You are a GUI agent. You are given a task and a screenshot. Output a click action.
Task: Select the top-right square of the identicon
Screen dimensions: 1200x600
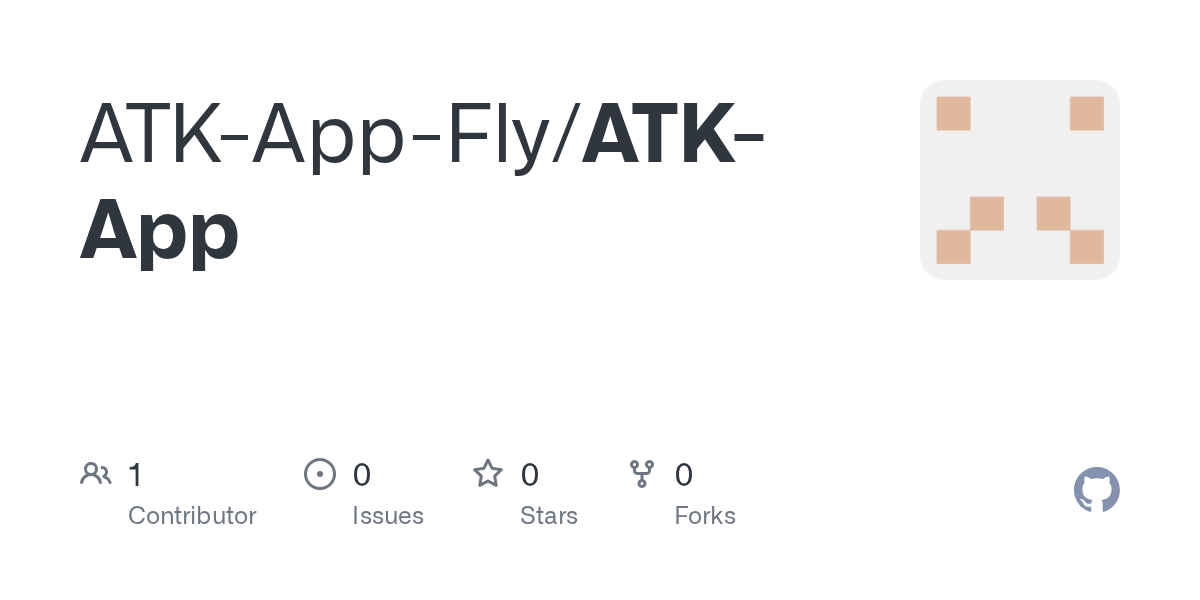pyautogui.click(x=1086, y=114)
